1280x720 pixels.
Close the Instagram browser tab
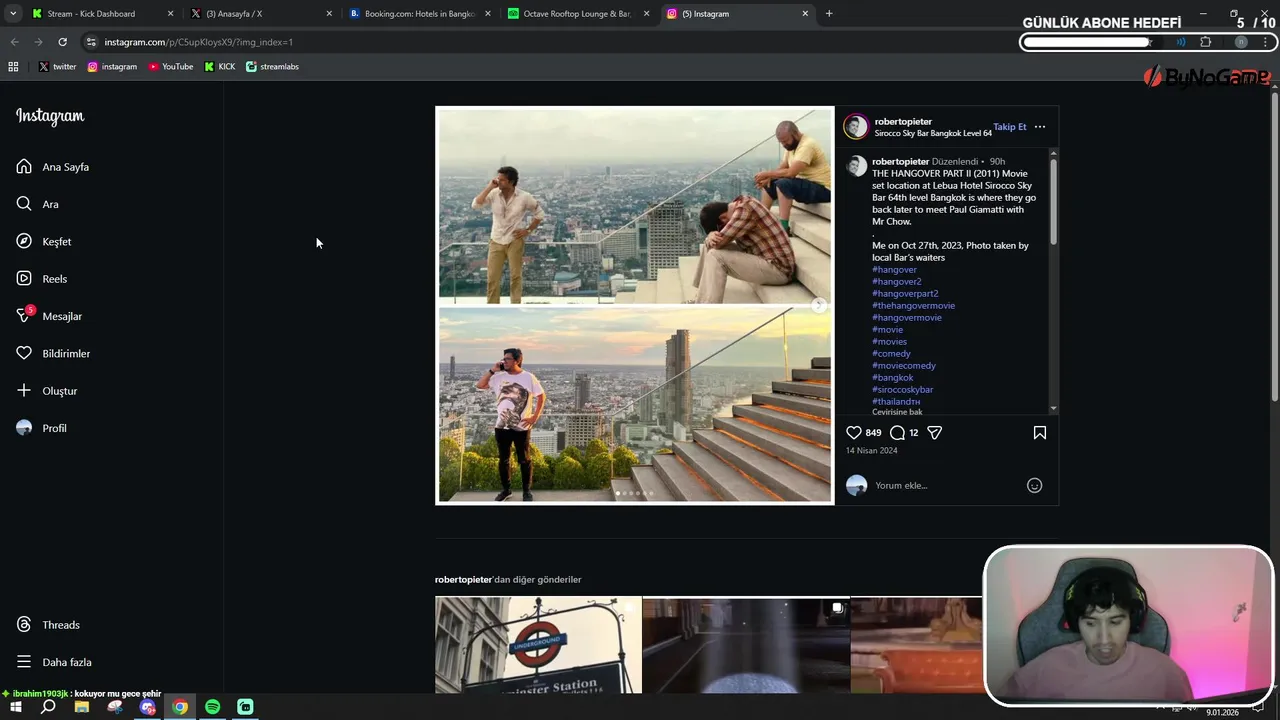pos(805,14)
